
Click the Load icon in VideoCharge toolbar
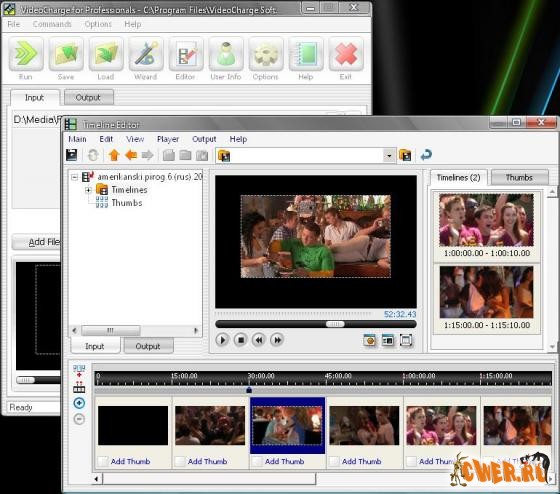[x=106, y=55]
